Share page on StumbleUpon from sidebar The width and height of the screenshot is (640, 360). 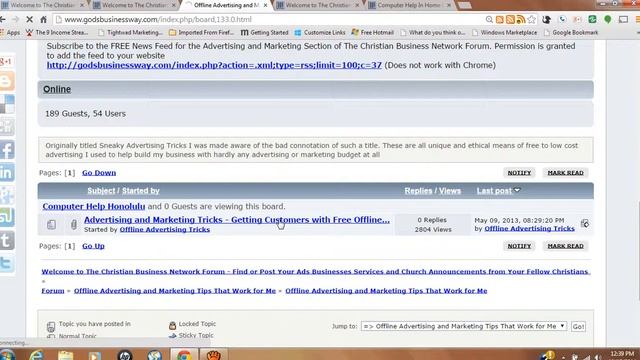[7, 218]
